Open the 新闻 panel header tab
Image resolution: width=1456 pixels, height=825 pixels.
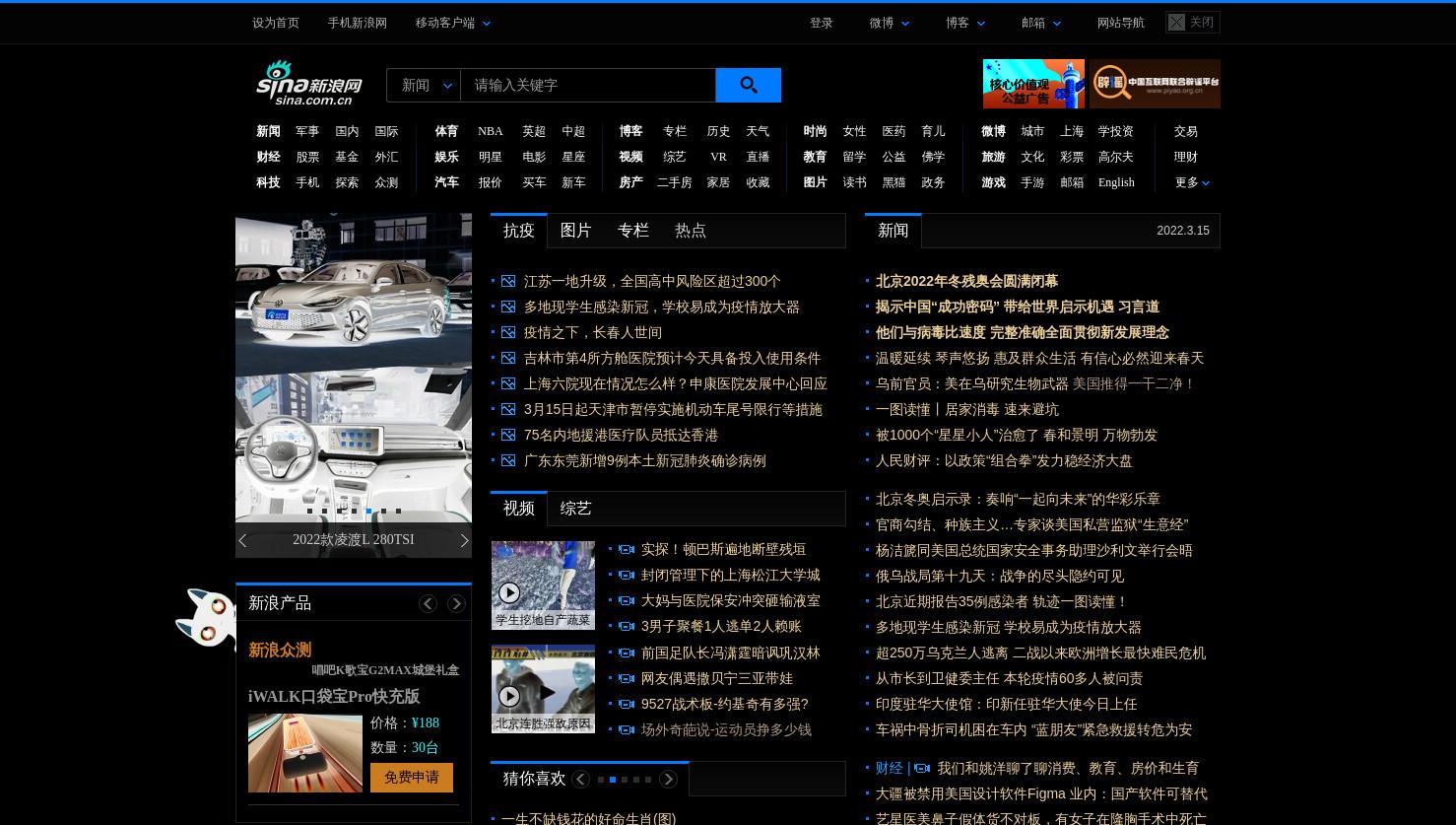coord(893,231)
